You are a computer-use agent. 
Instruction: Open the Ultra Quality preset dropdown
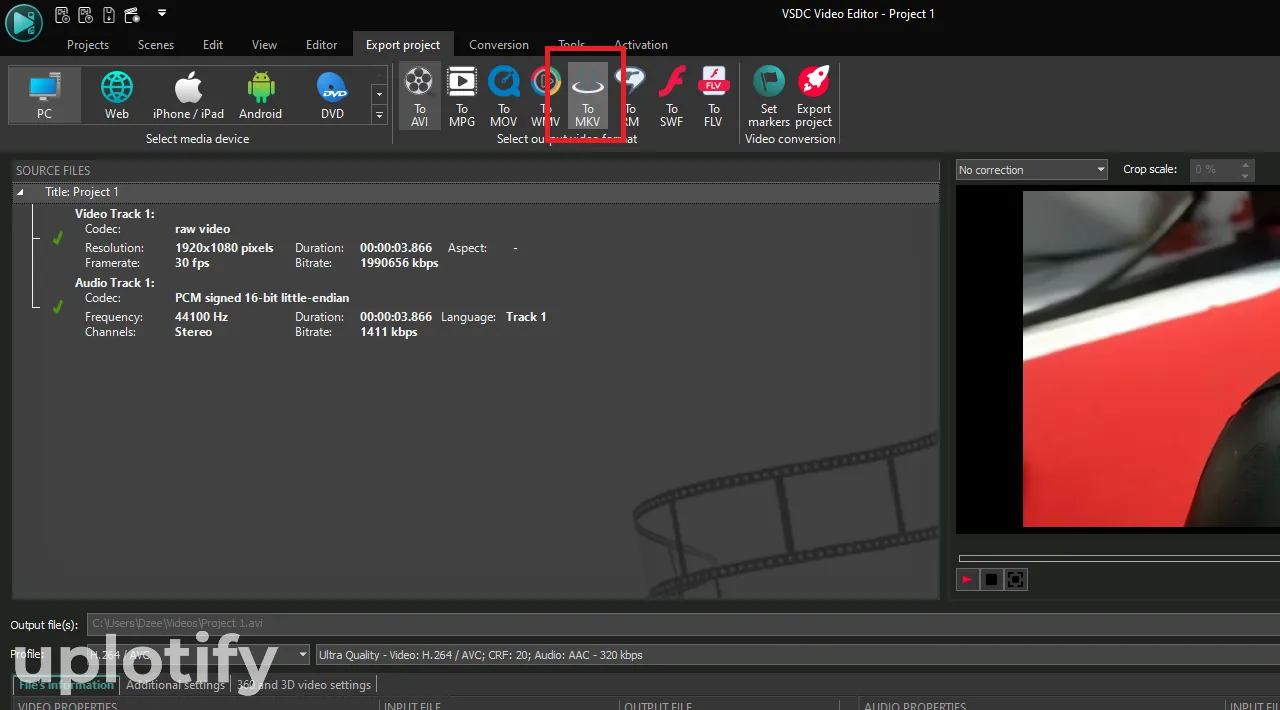pos(798,655)
